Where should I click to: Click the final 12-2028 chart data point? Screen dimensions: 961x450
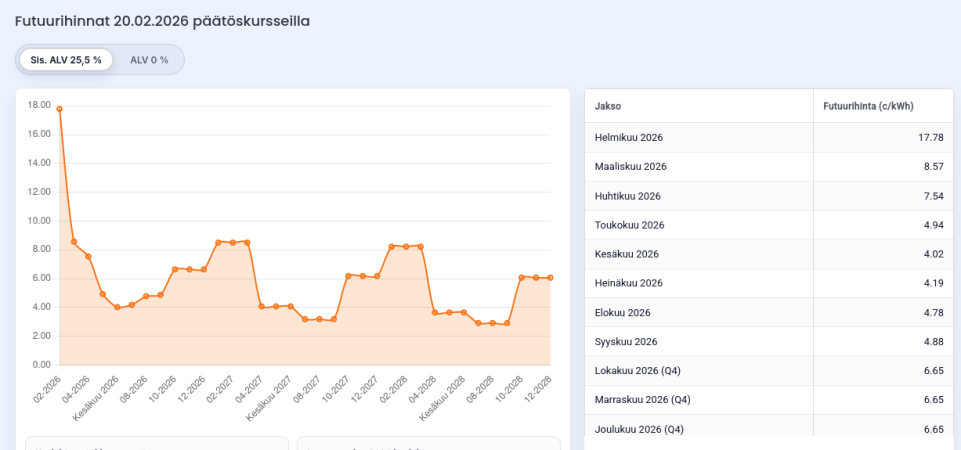click(550, 277)
